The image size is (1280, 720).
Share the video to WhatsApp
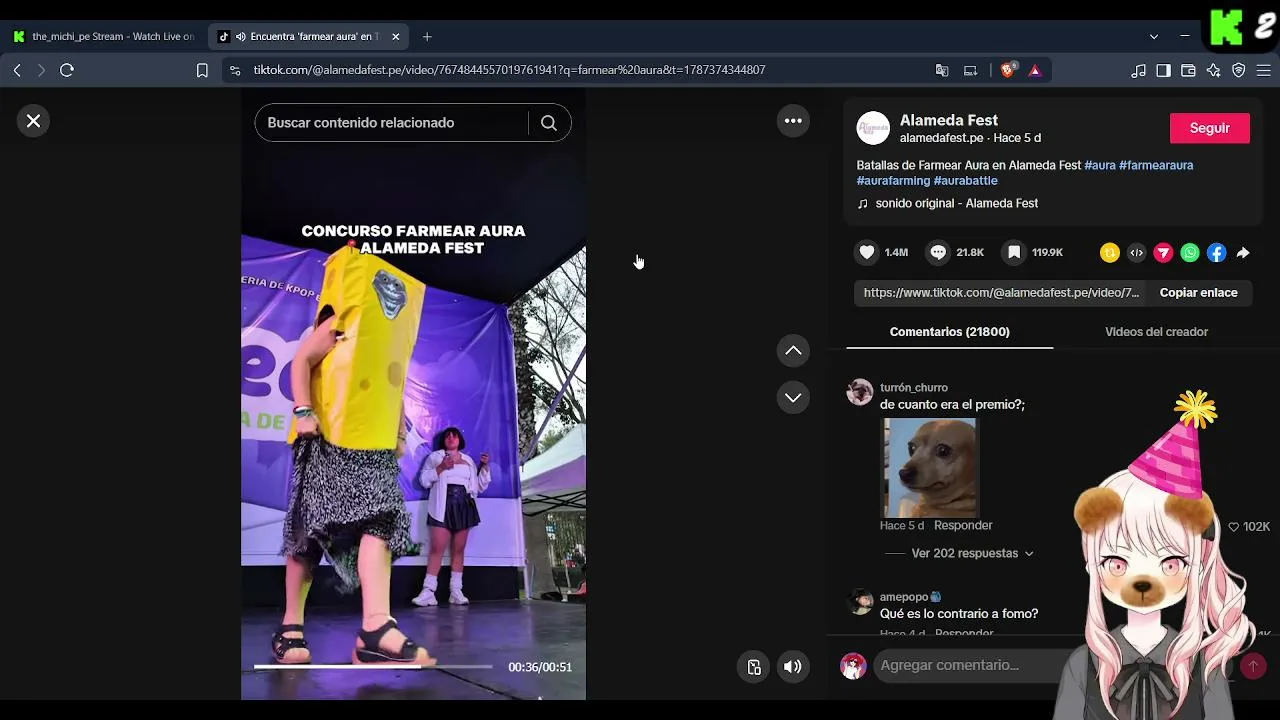pos(1190,253)
